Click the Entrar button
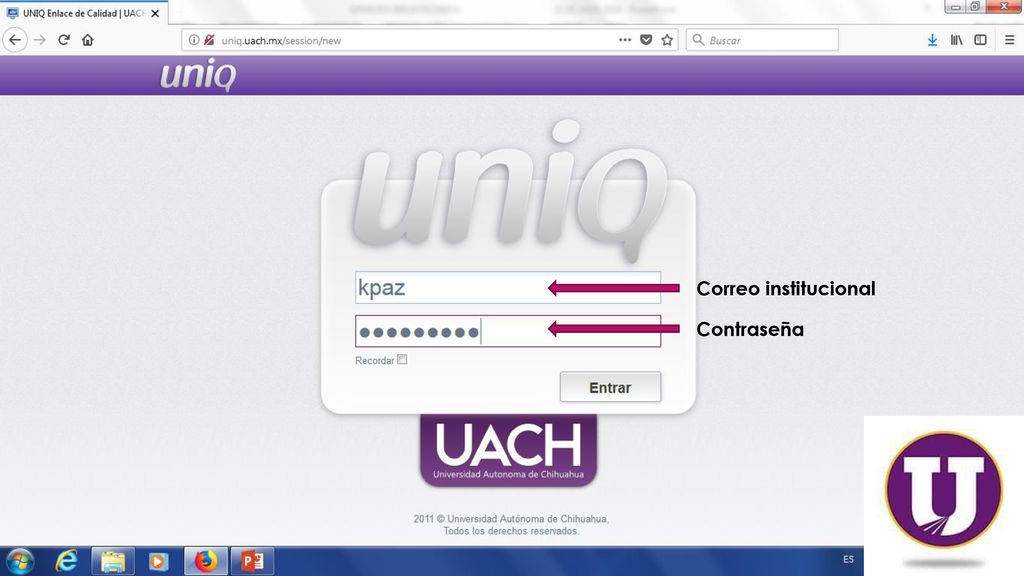This screenshot has width=1024, height=576. coord(610,387)
